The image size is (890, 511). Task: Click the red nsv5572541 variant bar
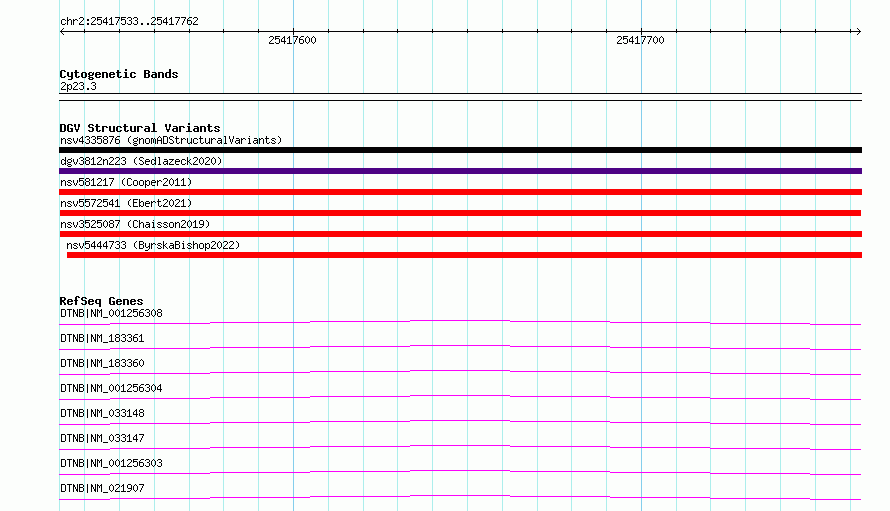pyautogui.click(x=460, y=213)
